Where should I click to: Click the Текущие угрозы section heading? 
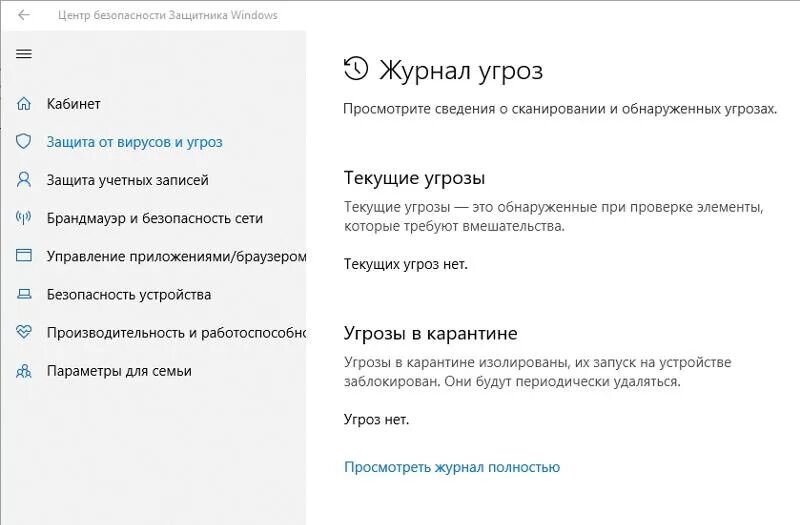(414, 178)
